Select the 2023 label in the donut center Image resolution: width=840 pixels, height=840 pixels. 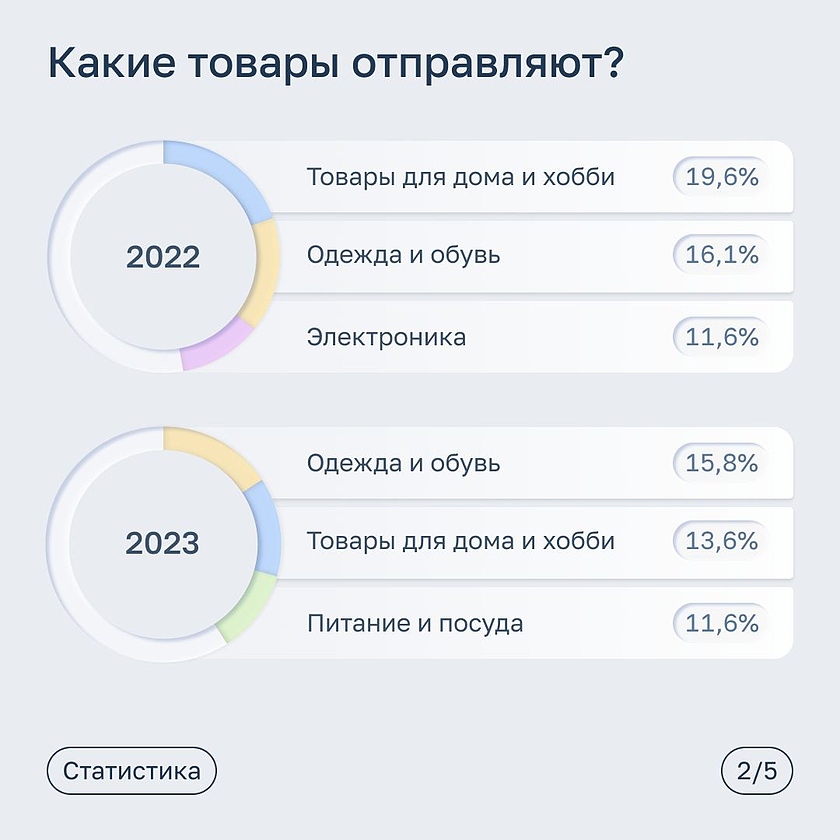pyautogui.click(x=163, y=544)
